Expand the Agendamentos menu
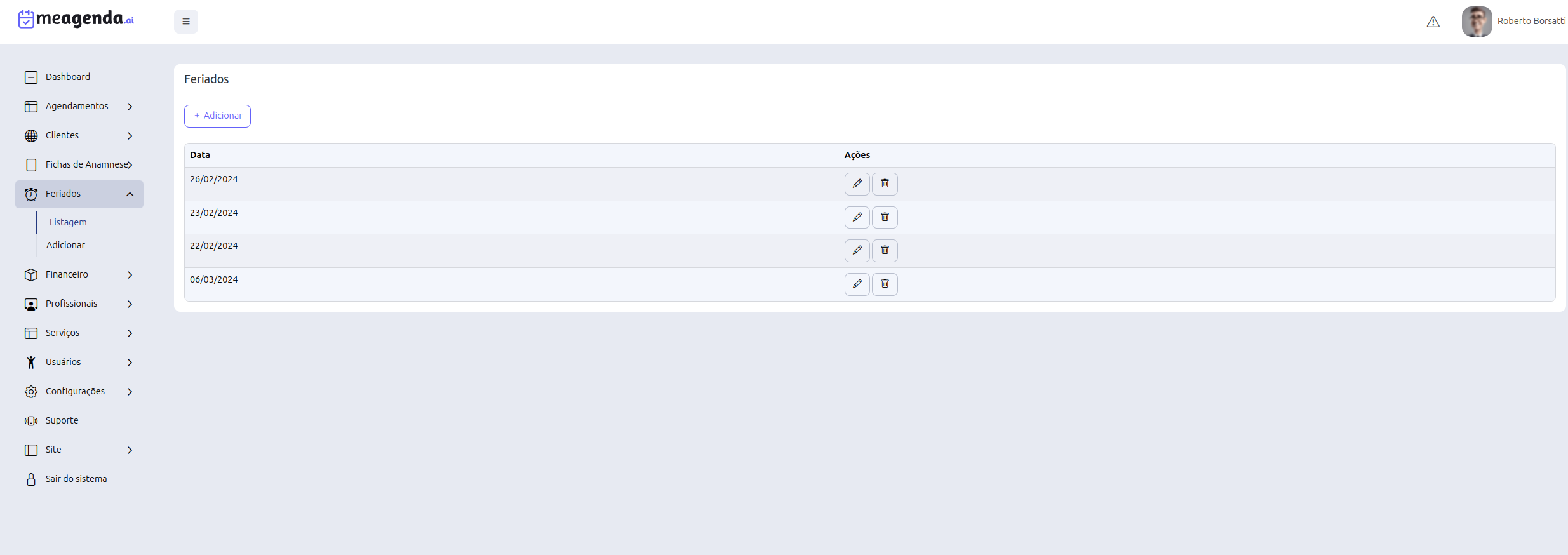The height and width of the screenshot is (555, 1568). [x=79, y=106]
